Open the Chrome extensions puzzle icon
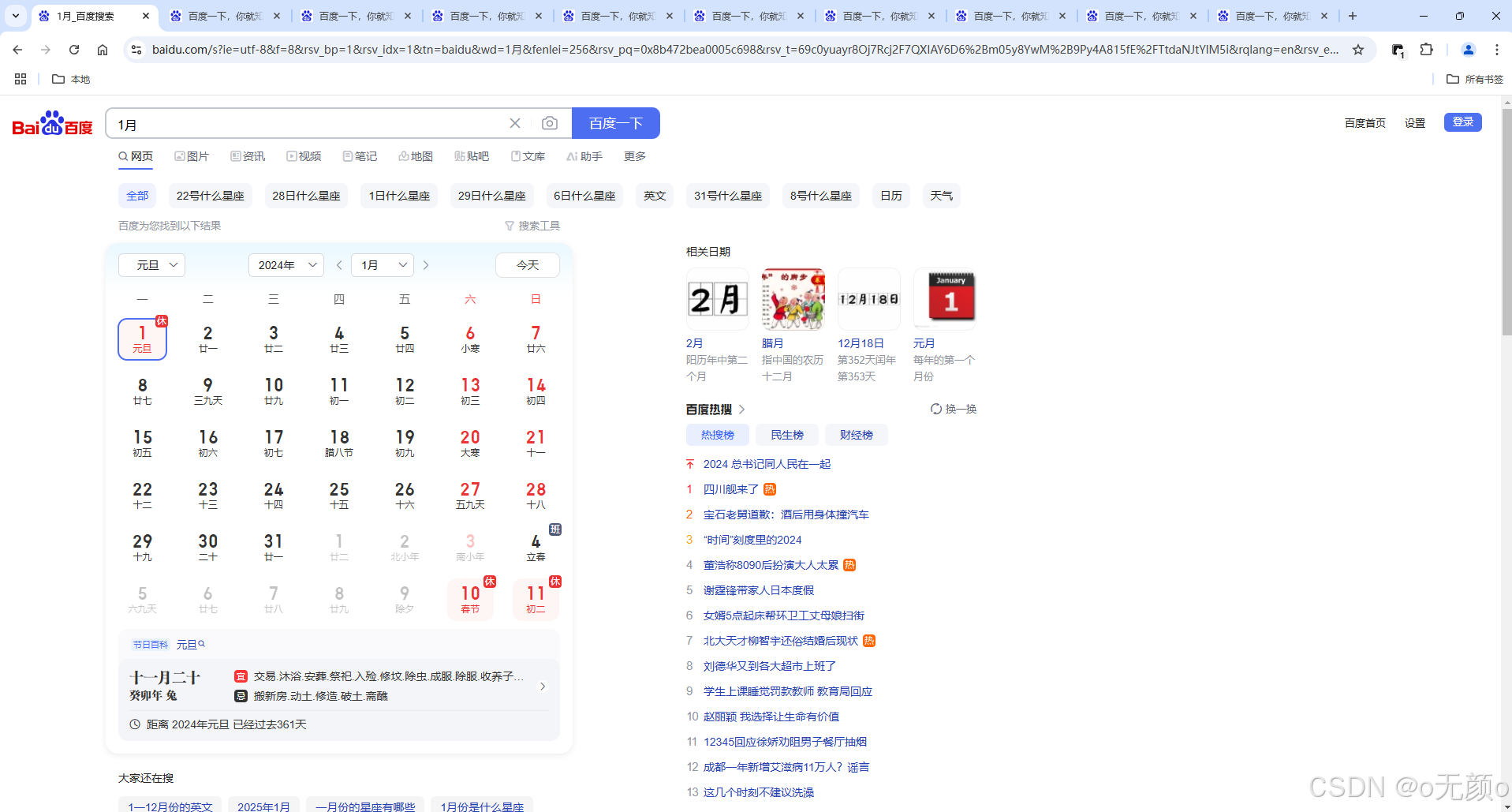1512x812 pixels. [x=1426, y=50]
